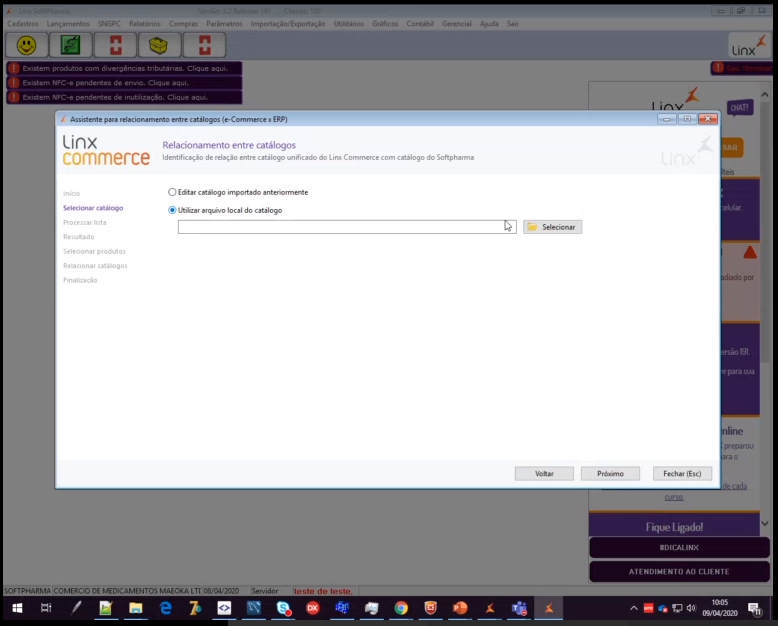This screenshot has height=626, width=778.
Task: Open the Parâmetros menu
Action: [x=224, y=24]
